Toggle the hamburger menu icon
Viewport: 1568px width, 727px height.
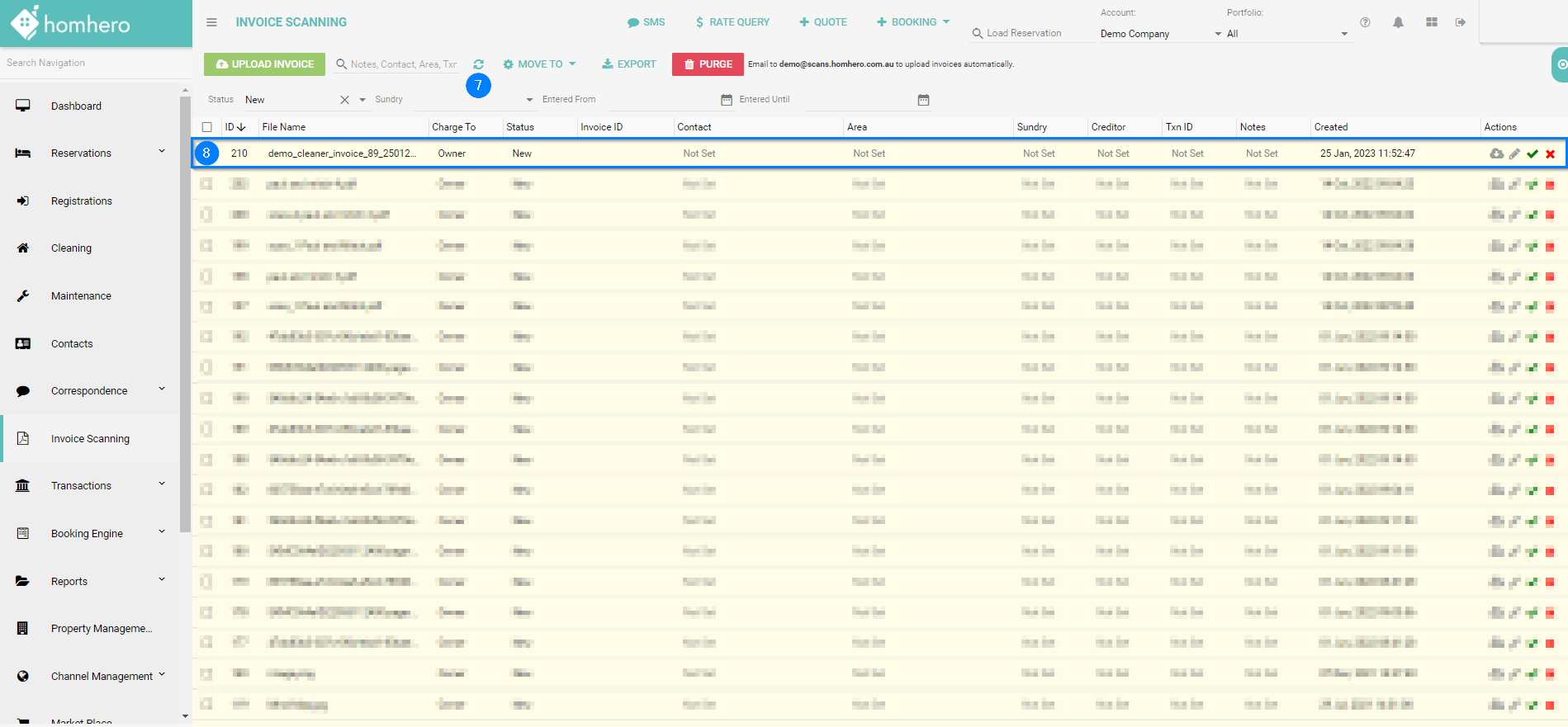[x=212, y=22]
